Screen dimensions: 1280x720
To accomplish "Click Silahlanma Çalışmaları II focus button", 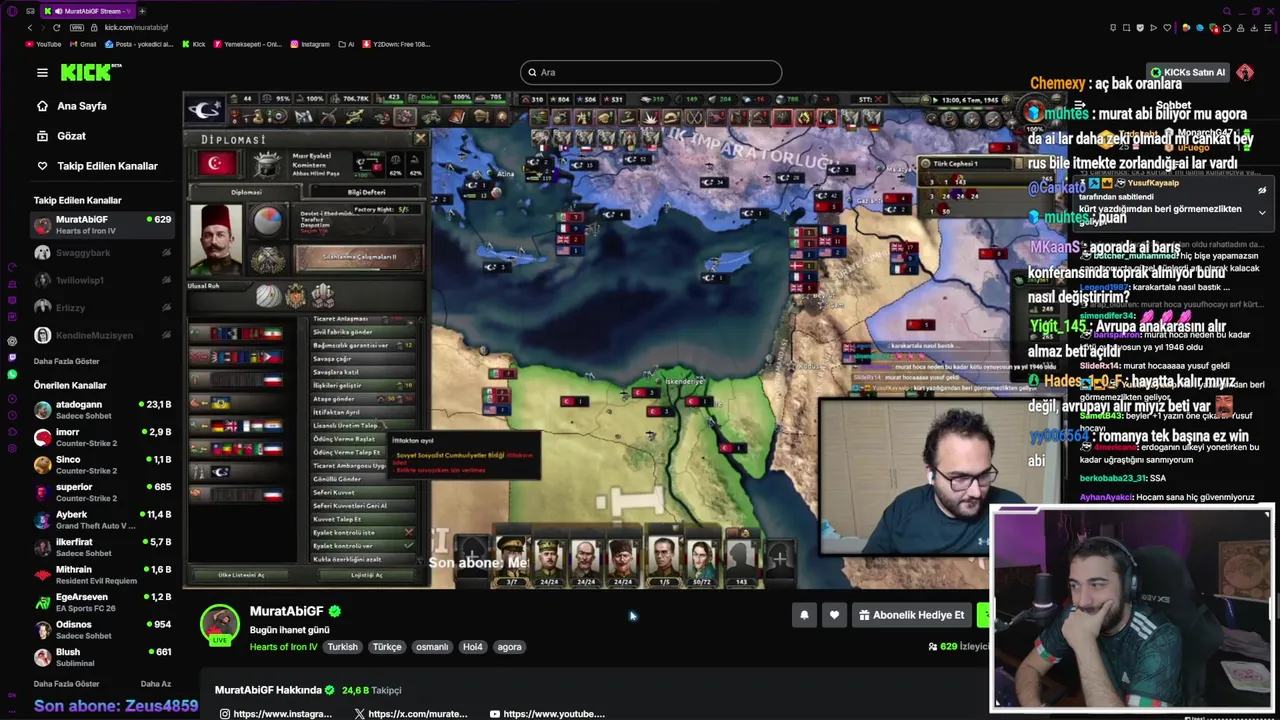I will coord(359,257).
